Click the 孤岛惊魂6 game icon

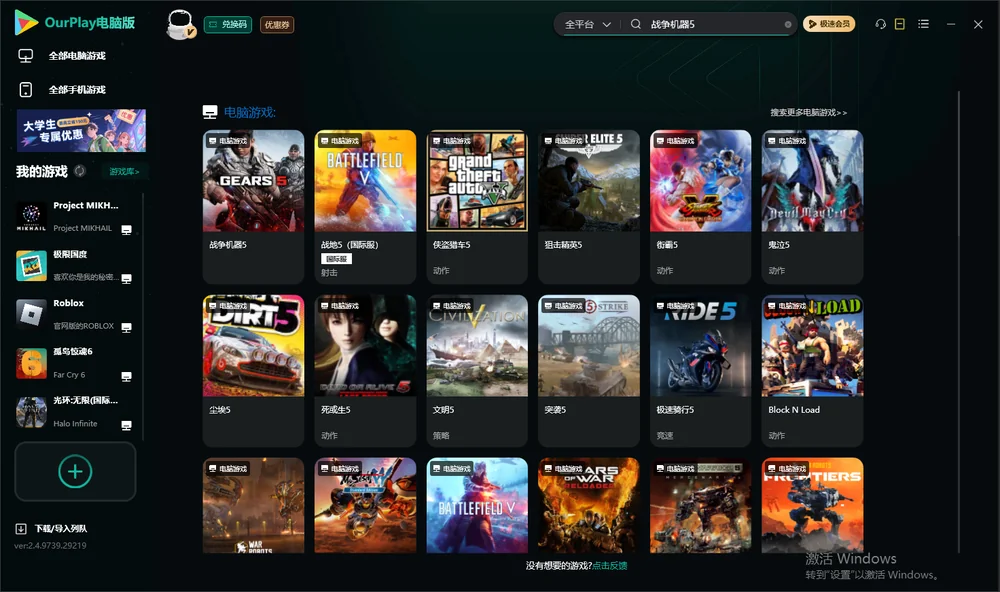[x=31, y=363]
